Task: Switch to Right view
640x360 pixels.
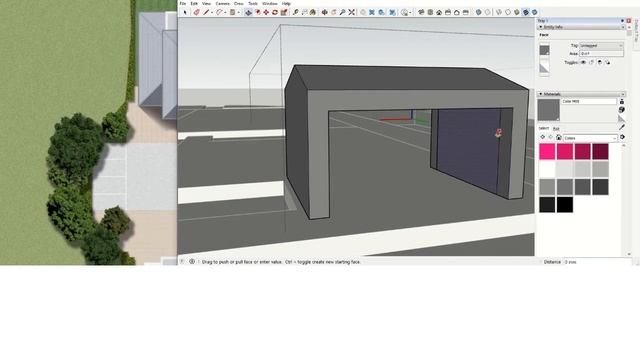Action: pyautogui.click(x=448, y=12)
